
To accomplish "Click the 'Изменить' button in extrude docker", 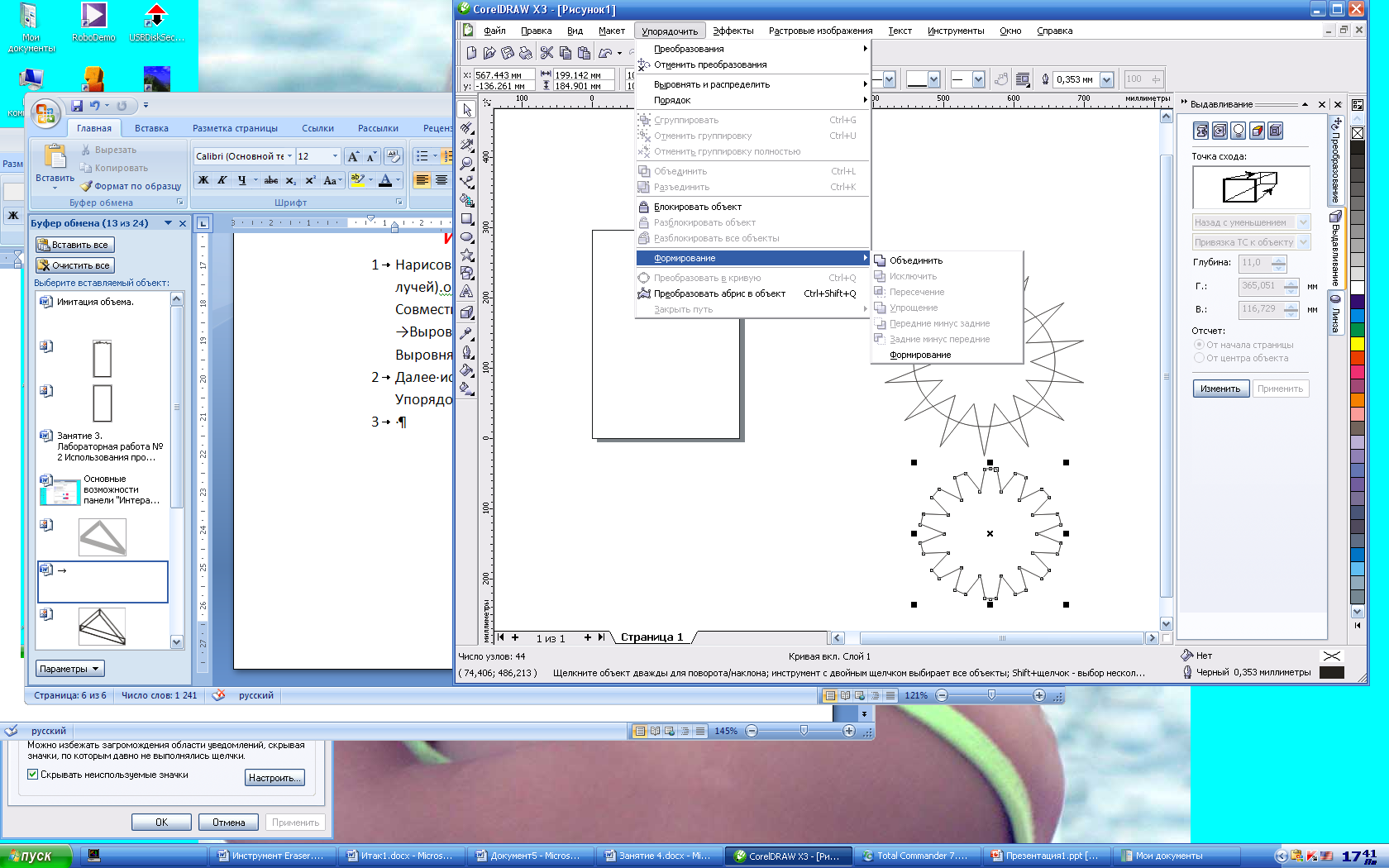I will click(x=1220, y=389).
